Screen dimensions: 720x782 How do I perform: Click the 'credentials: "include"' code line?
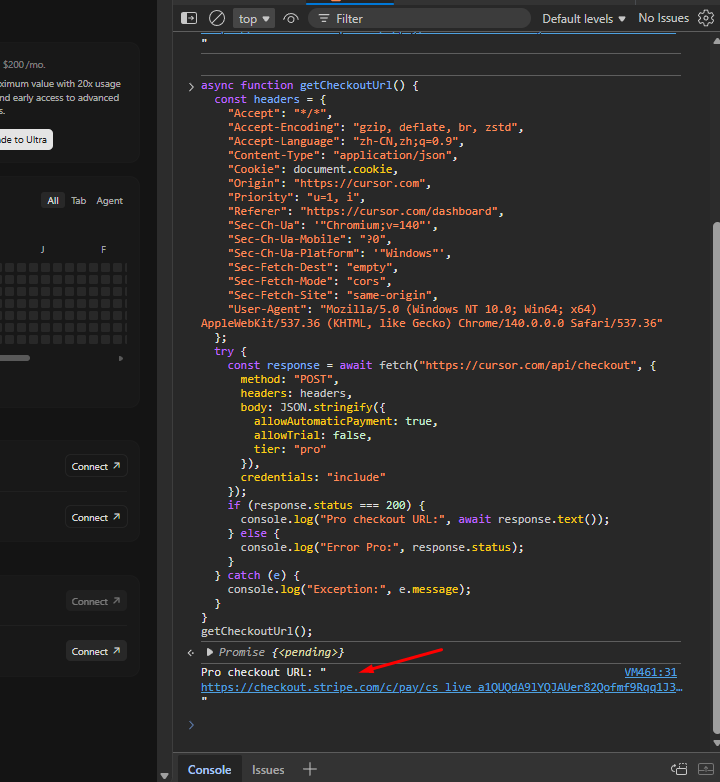(313, 477)
